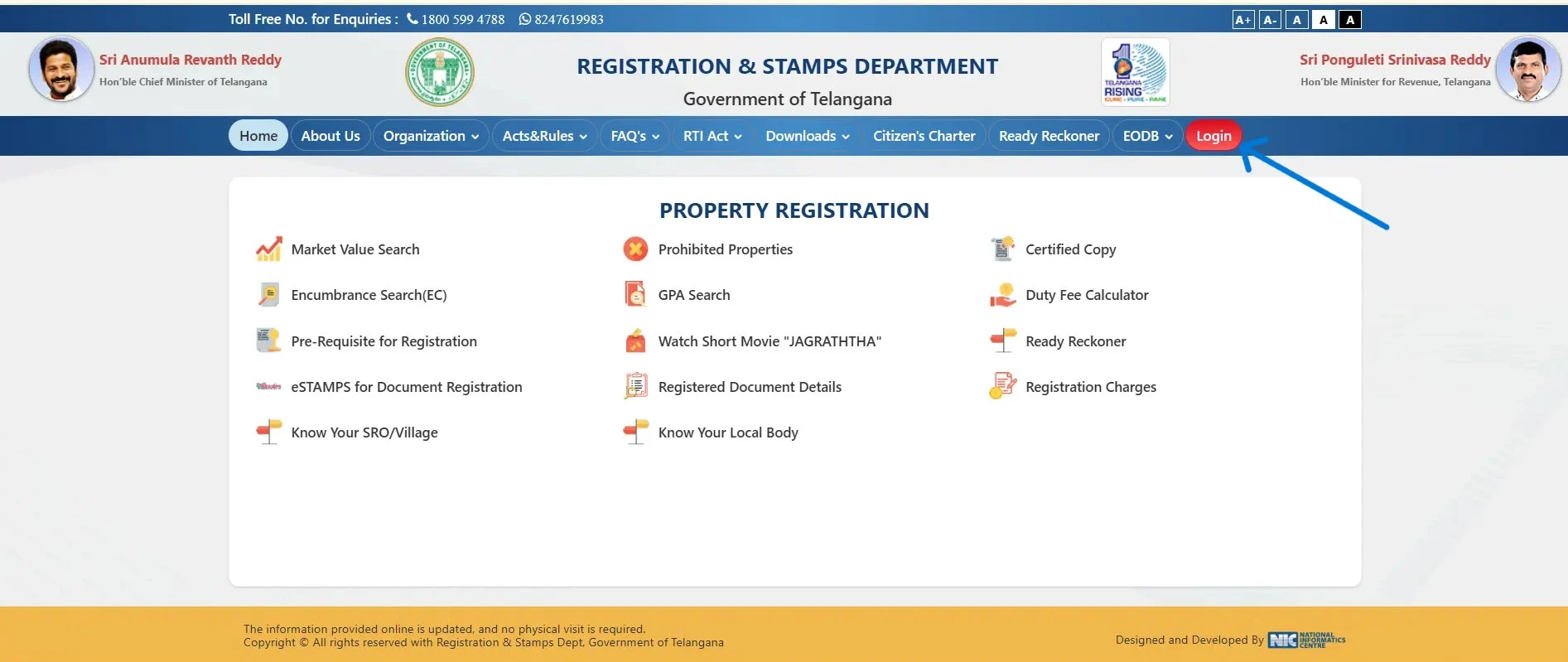Open Watch Short Movie "JAGRATHTHA" link
Image resolution: width=1568 pixels, height=662 pixels.
pos(770,341)
